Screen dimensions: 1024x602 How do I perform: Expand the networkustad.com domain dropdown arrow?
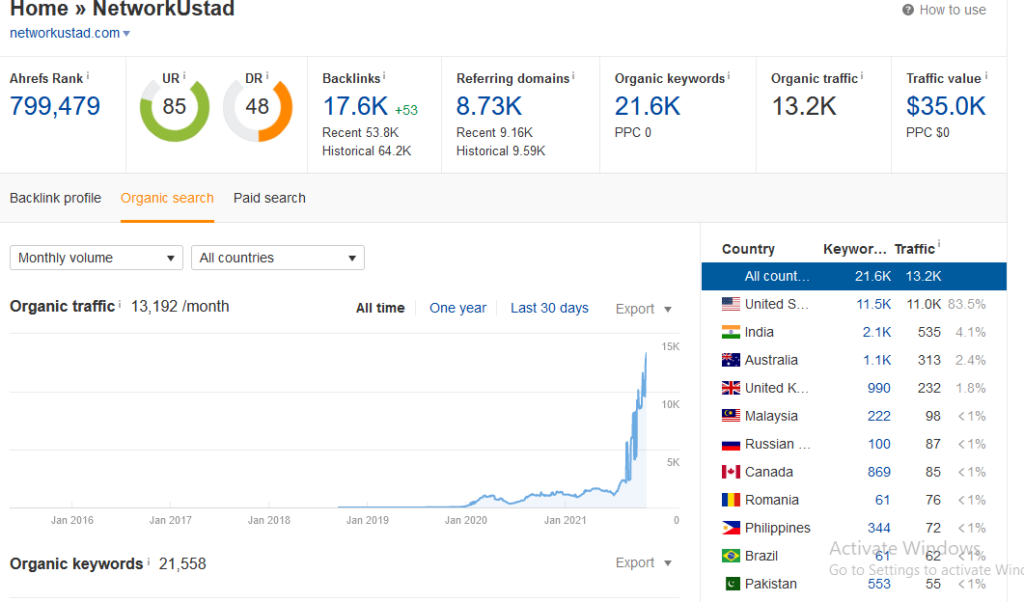(126, 33)
